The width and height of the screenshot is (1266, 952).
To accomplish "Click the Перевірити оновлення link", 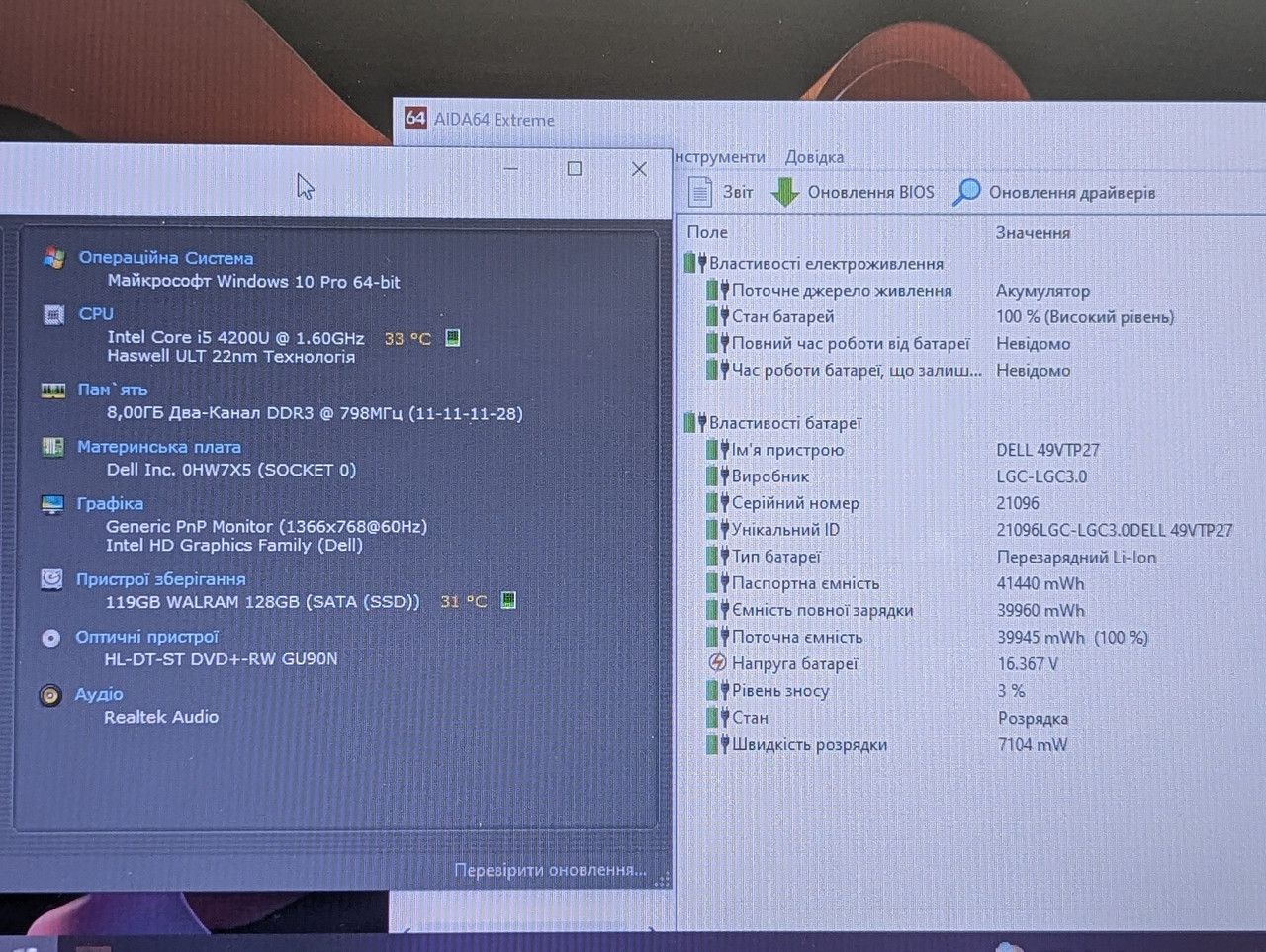I will [550, 870].
